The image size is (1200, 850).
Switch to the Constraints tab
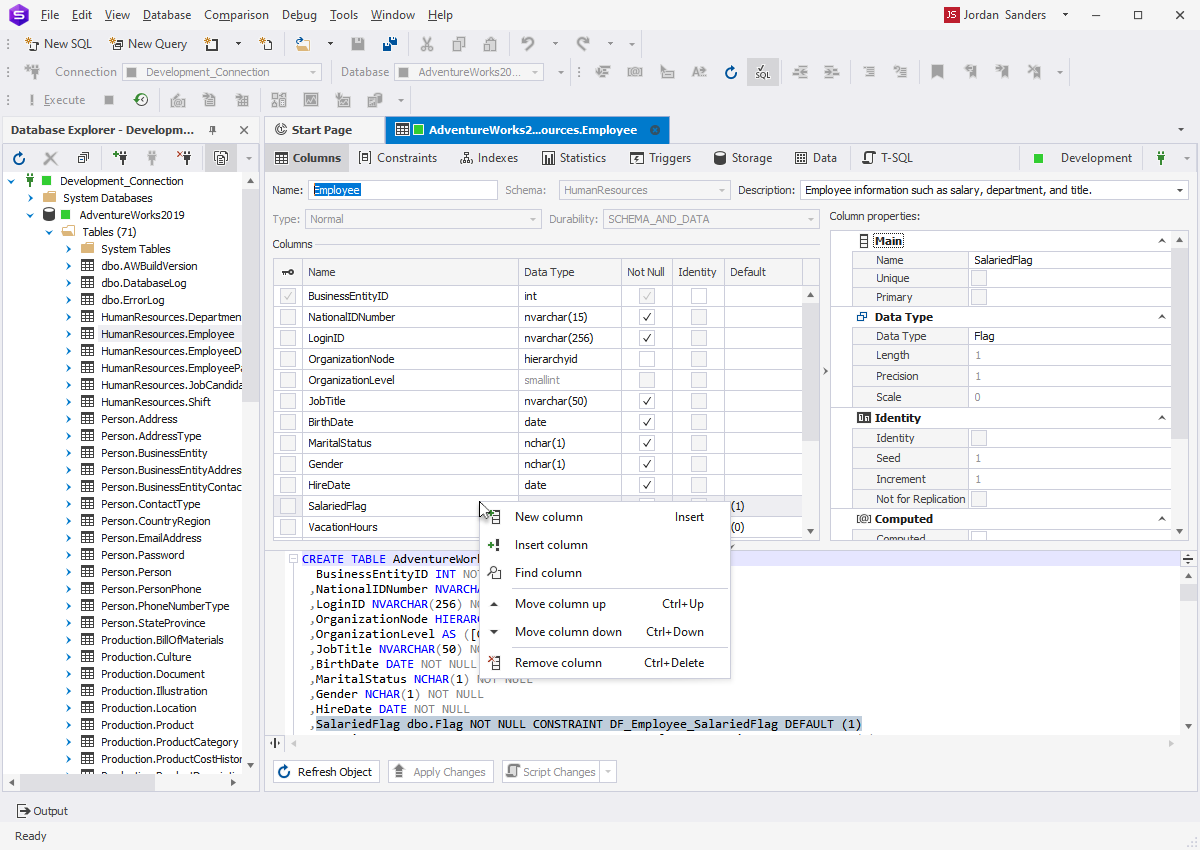[x=398, y=157]
